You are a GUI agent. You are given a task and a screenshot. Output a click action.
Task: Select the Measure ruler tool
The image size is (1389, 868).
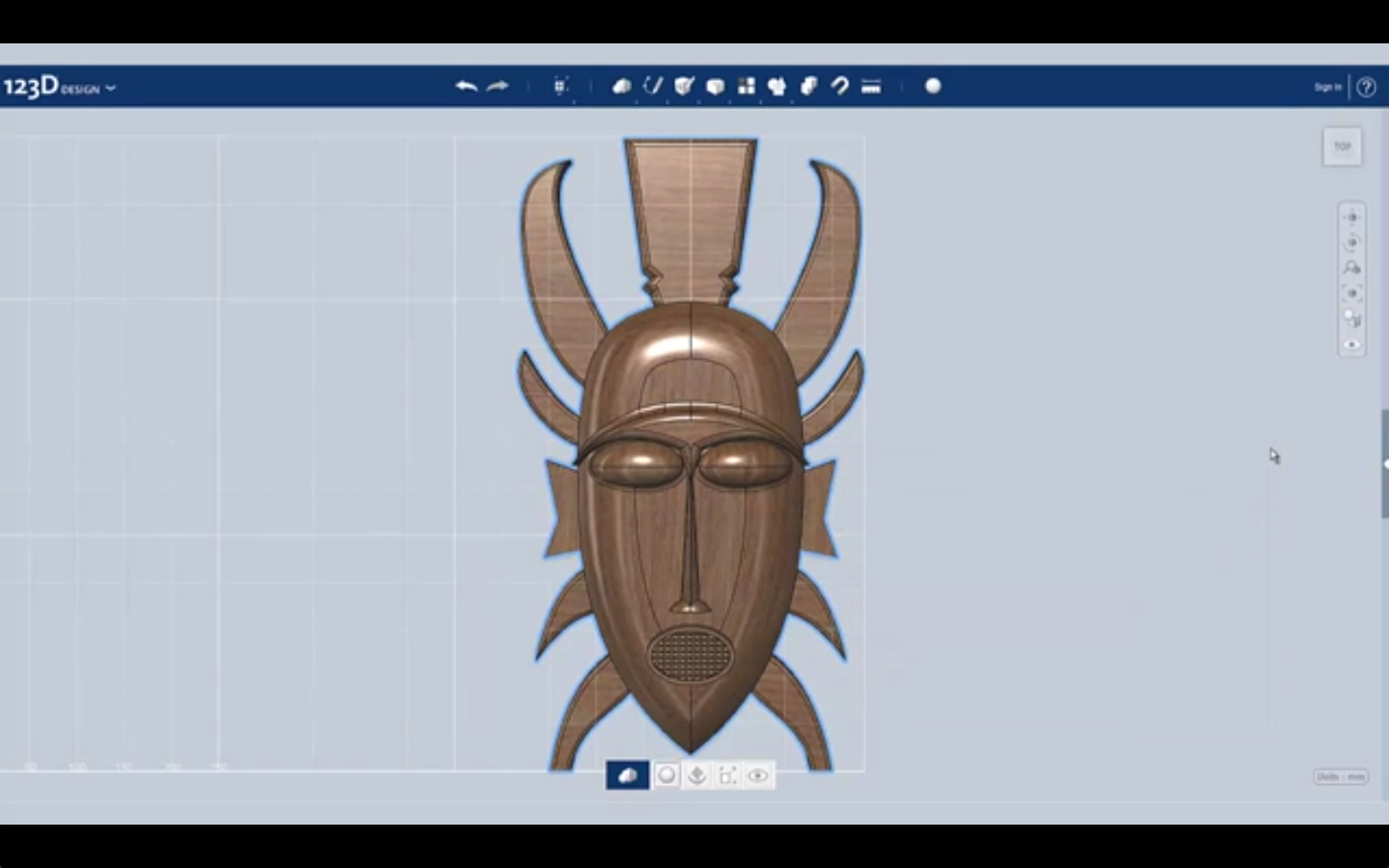(871, 86)
